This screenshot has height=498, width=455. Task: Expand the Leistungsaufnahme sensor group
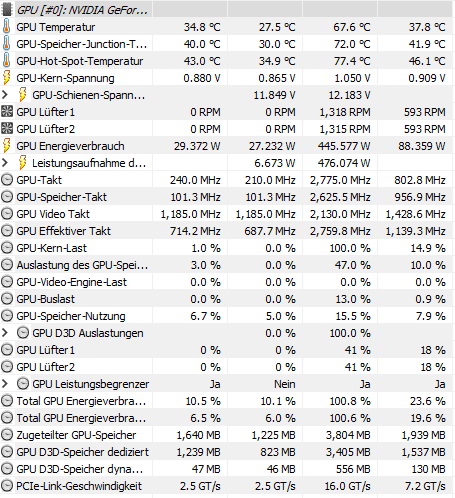click(5, 163)
